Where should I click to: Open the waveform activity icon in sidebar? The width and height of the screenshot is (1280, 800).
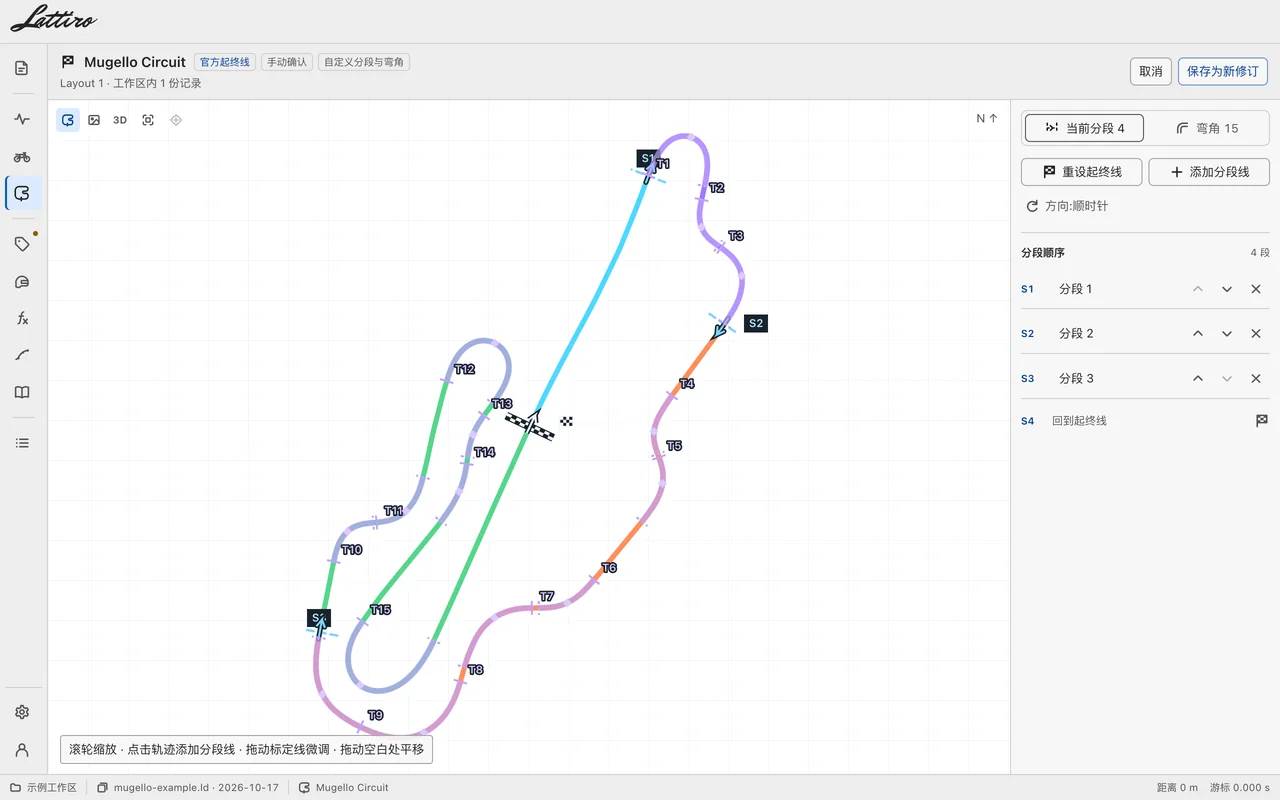[22, 119]
